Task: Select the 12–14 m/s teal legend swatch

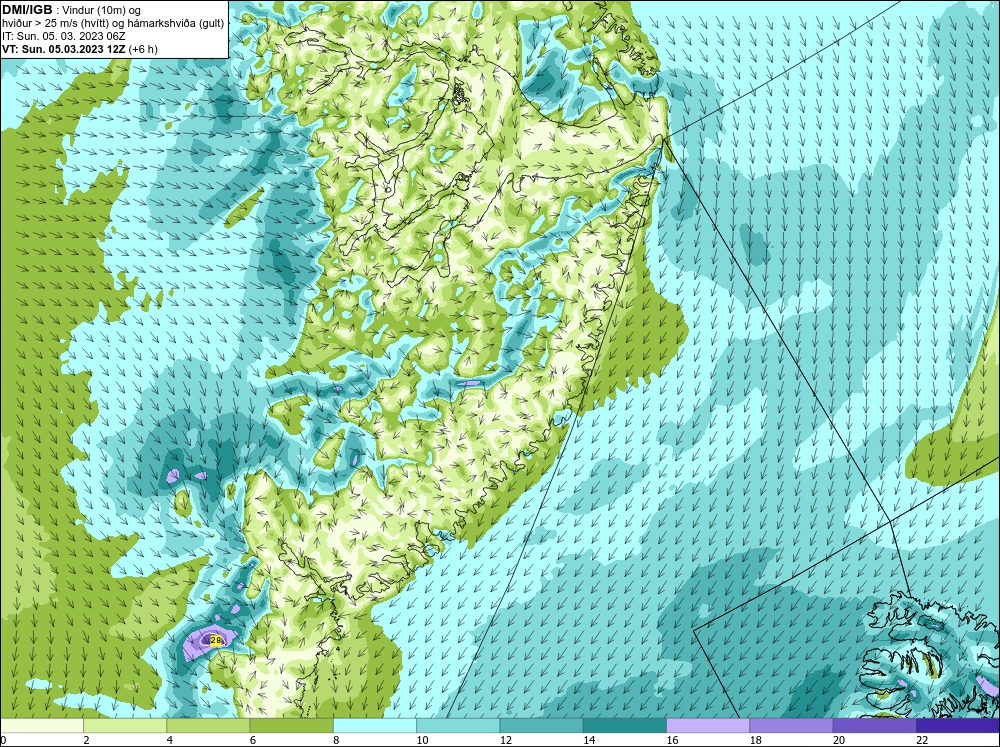Action: pyautogui.click(x=541, y=725)
